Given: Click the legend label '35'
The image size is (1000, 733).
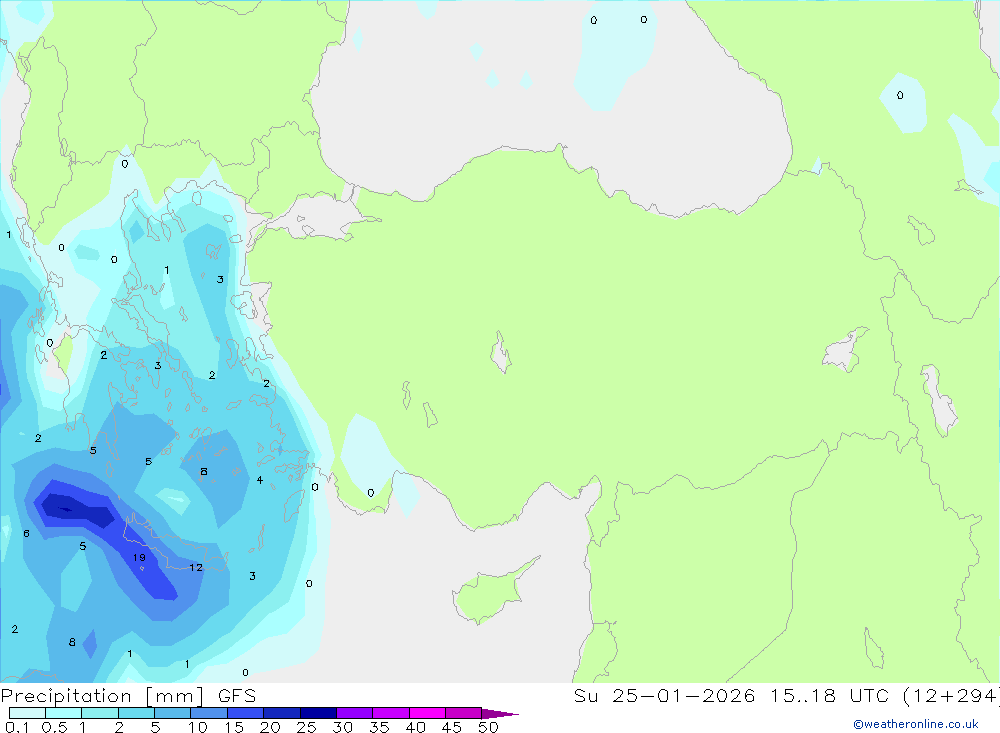Looking at the screenshot, I should [379, 727].
